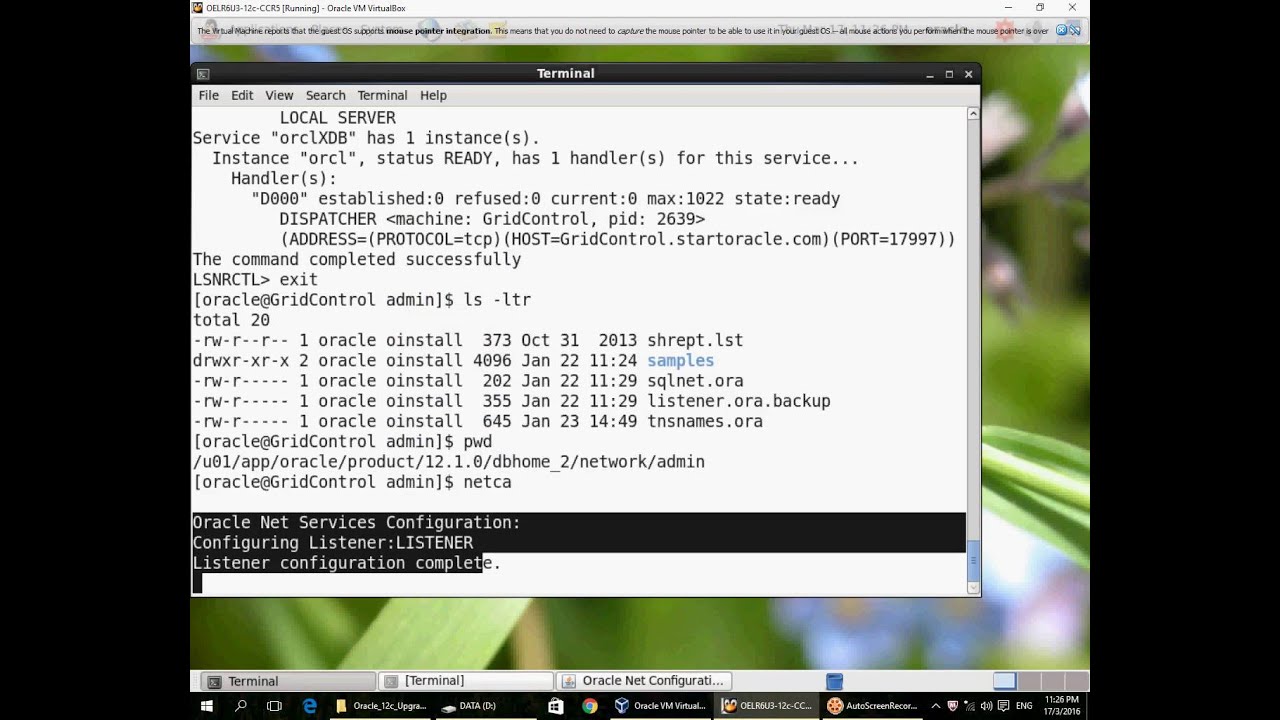
Task: Click the shrept.lst filename in terminal
Action: (x=695, y=340)
